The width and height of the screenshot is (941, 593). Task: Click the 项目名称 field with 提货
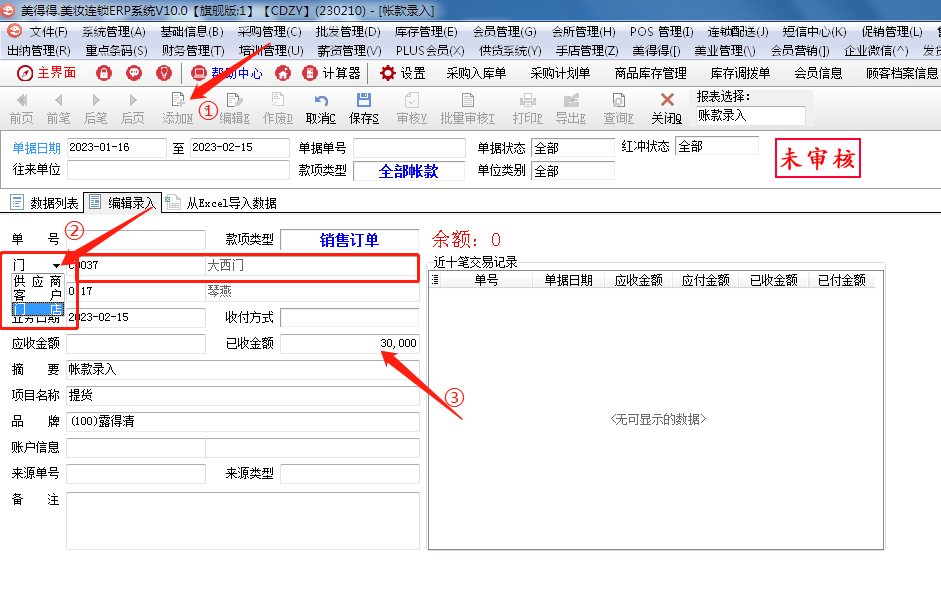click(243, 396)
